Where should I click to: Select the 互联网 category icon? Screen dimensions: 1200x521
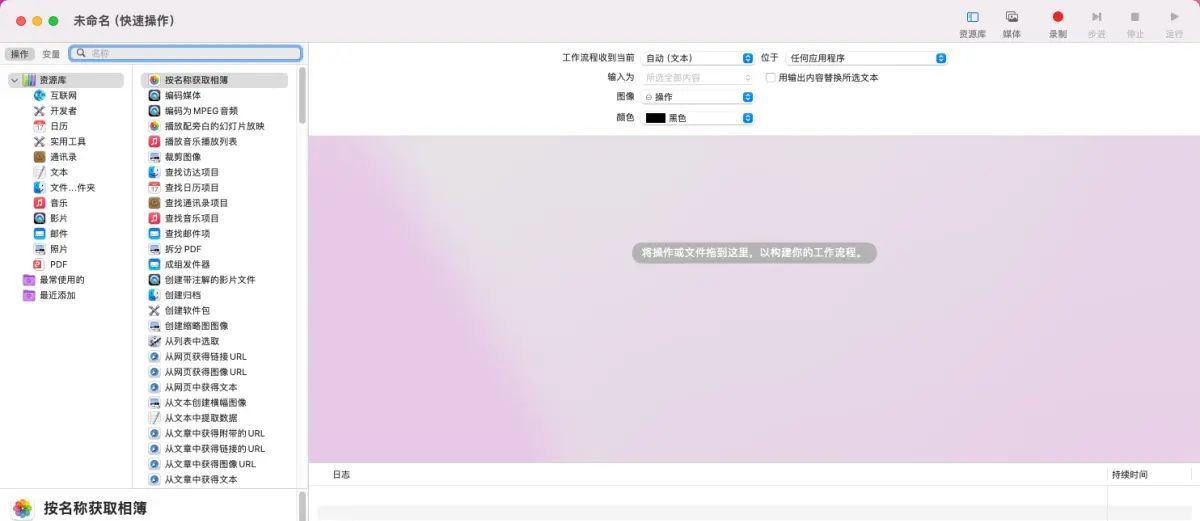point(40,95)
